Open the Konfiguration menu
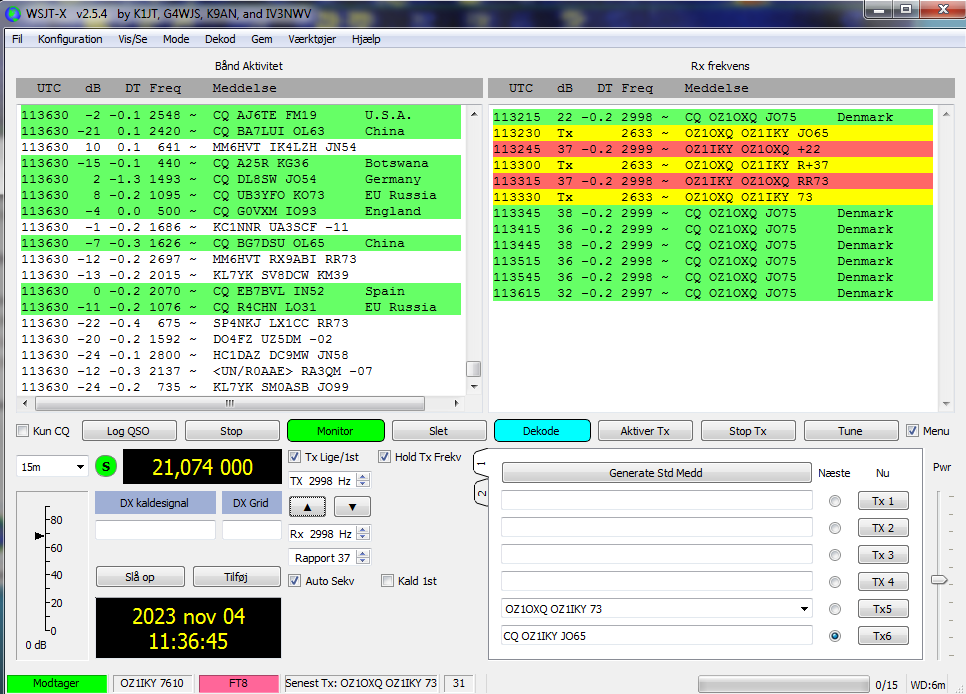Viewport: 966px width, 694px height. tap(70, 39)
